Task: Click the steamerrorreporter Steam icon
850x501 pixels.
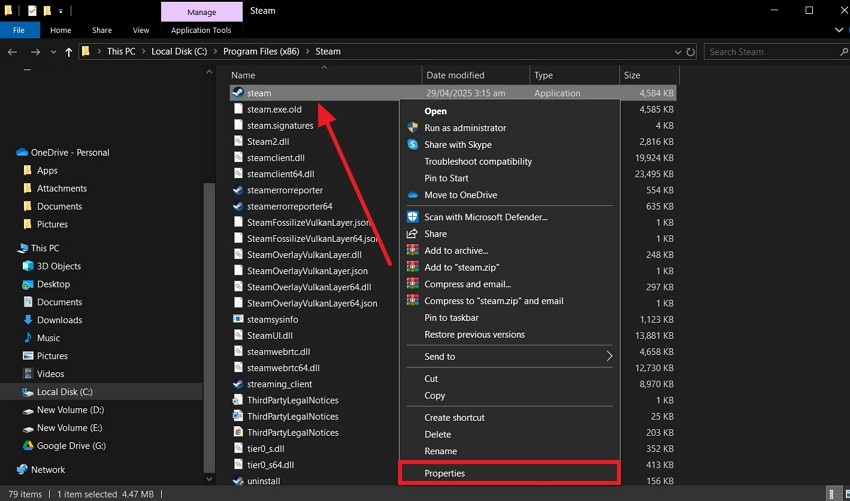Action: [237, 190]
